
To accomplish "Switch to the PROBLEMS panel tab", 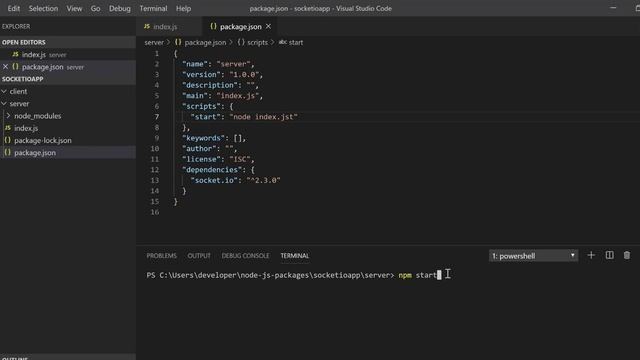I will (x=162, y=256).
